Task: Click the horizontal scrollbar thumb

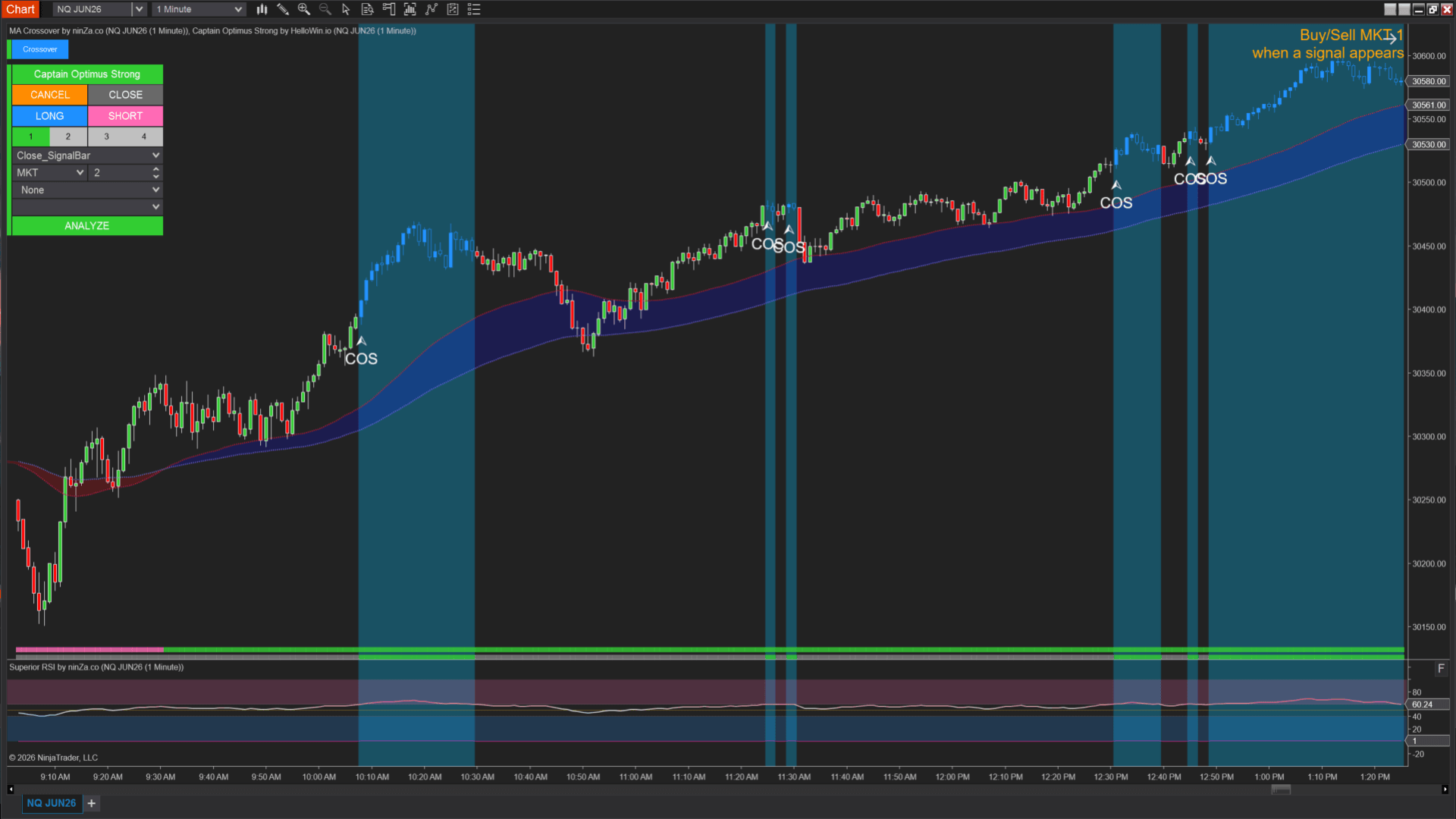Action: pyautogui.click(x=1281, y=789)
